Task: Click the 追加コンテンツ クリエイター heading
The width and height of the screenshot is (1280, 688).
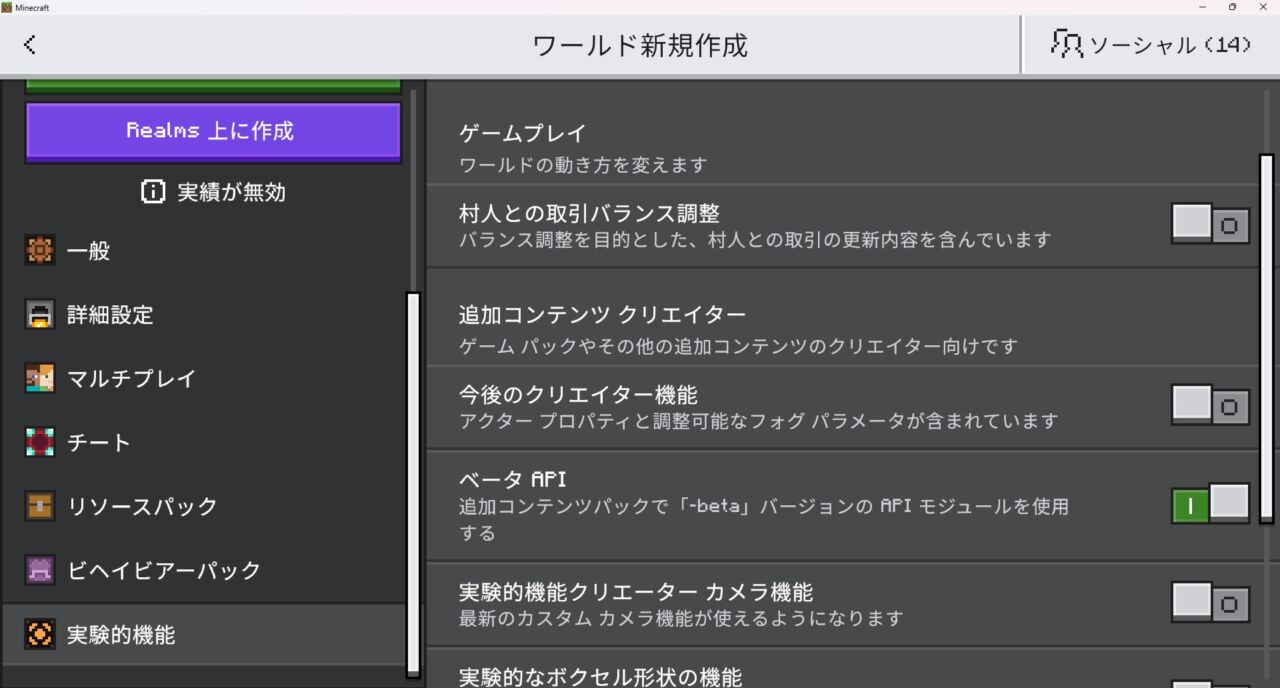Action: click(602, 315)
